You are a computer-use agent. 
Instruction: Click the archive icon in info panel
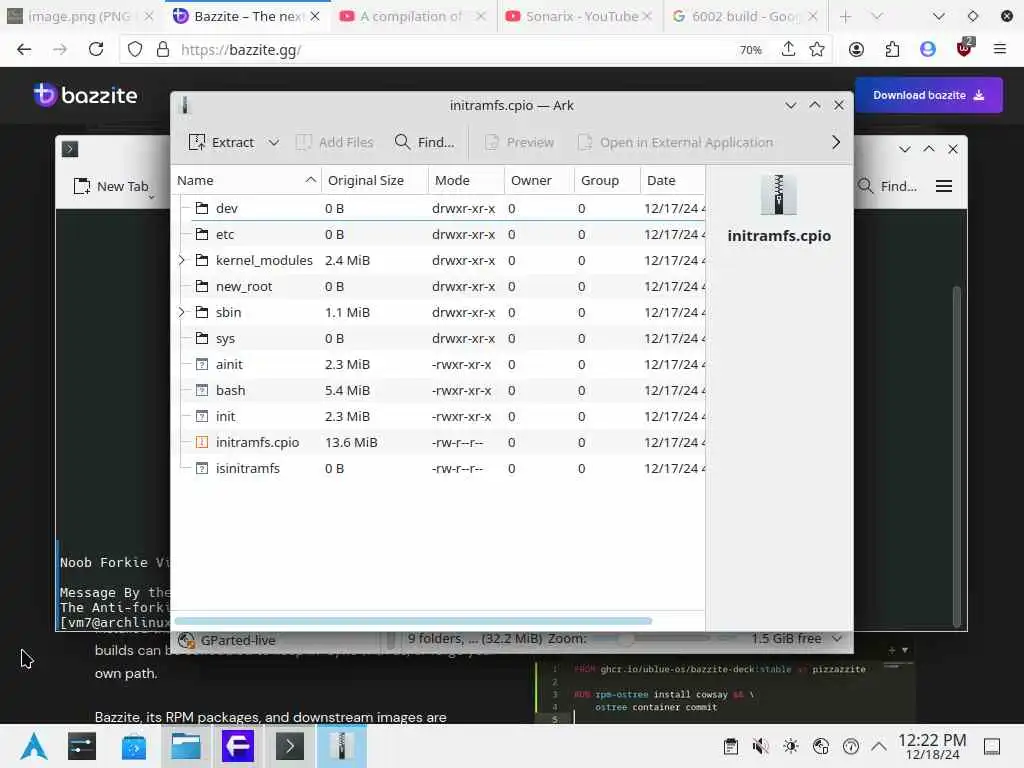point(778,195)
